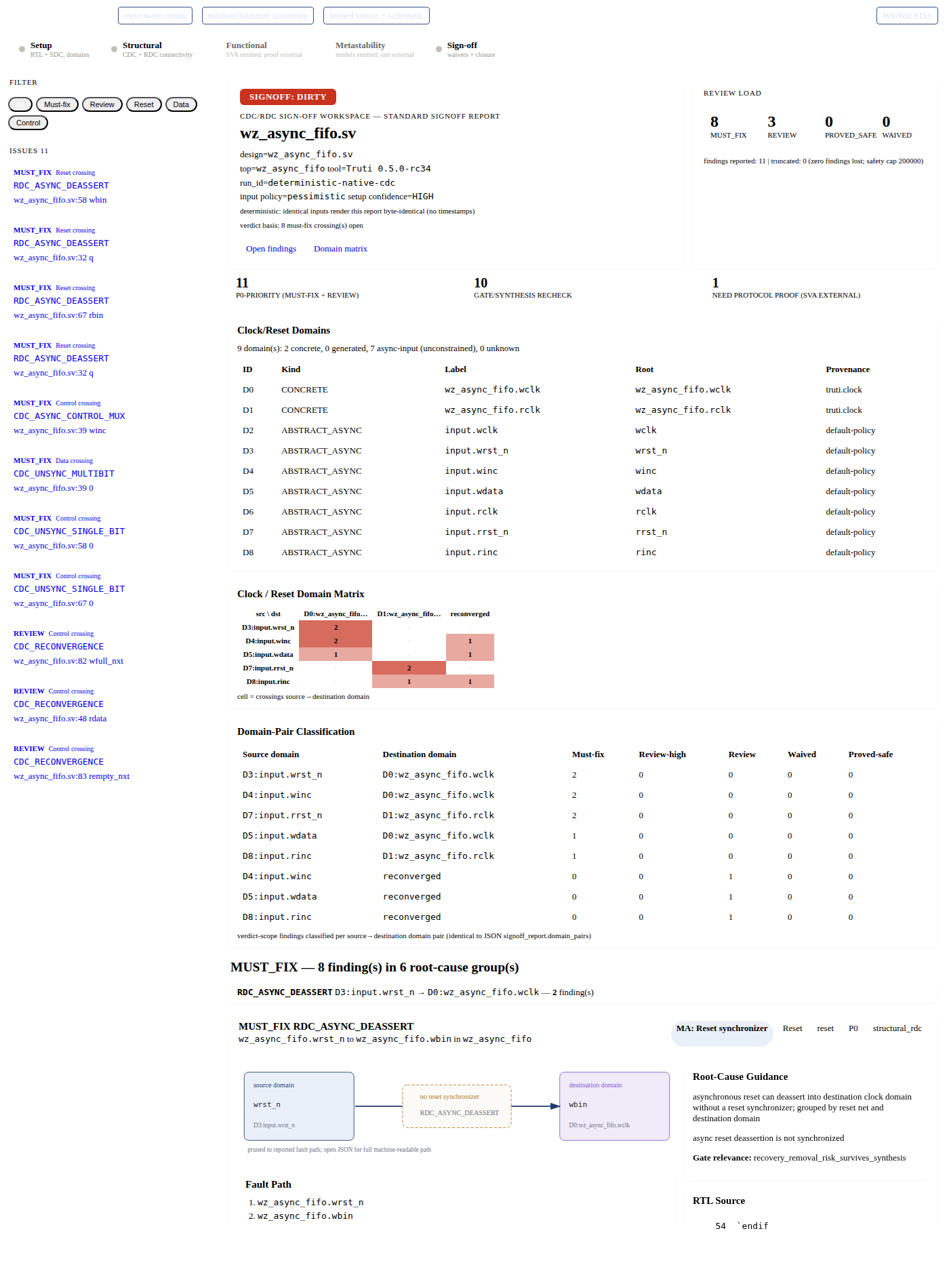This screenshot has width=949, height=1288.
Task: Select domain row D0 wz_async_fifo.wclk label
Action: (492, 390)
